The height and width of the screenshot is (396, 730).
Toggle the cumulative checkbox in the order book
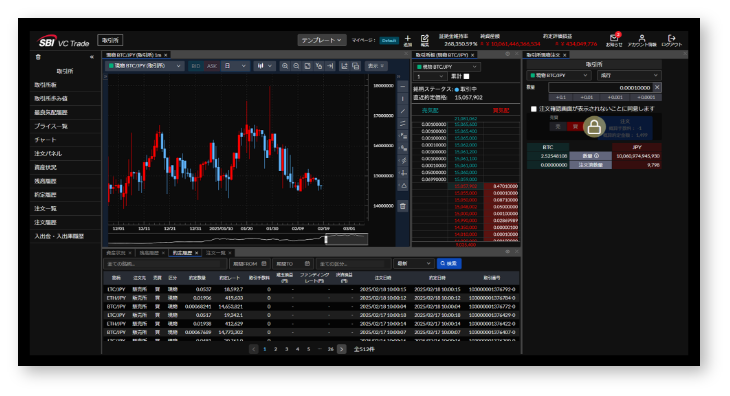[x=466, y=76]
